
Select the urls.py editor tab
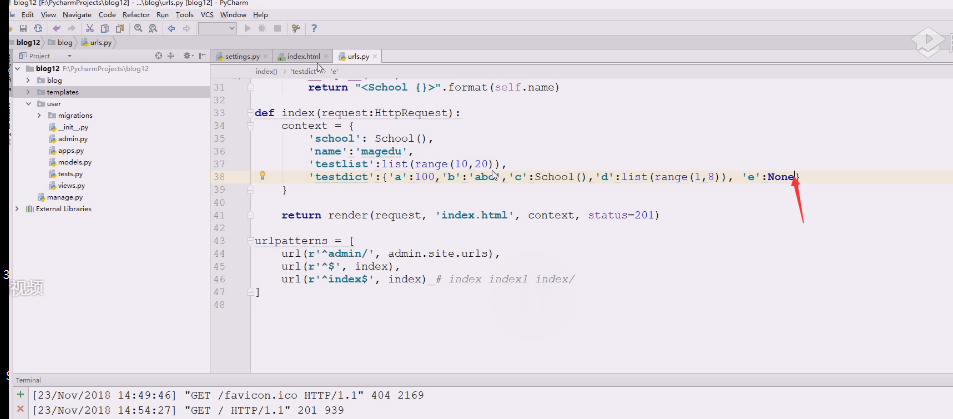(357, 57)
